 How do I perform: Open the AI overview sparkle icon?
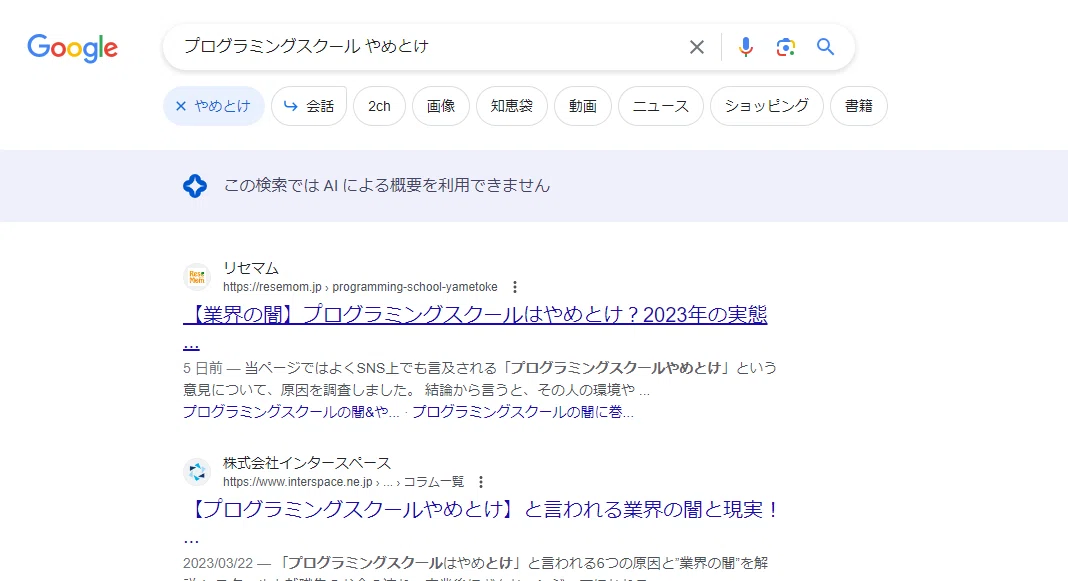(195, 185)
